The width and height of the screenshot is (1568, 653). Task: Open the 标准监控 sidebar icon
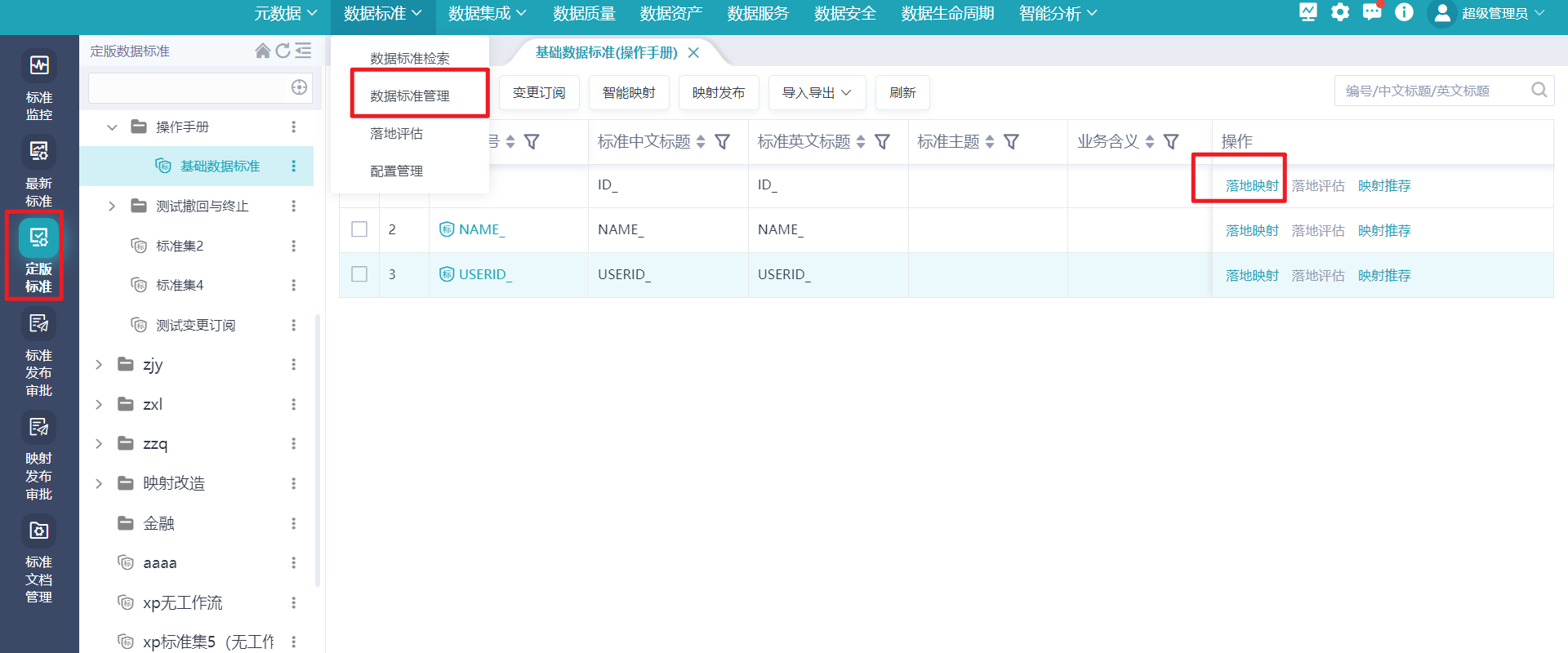click(x=38, y=67)
